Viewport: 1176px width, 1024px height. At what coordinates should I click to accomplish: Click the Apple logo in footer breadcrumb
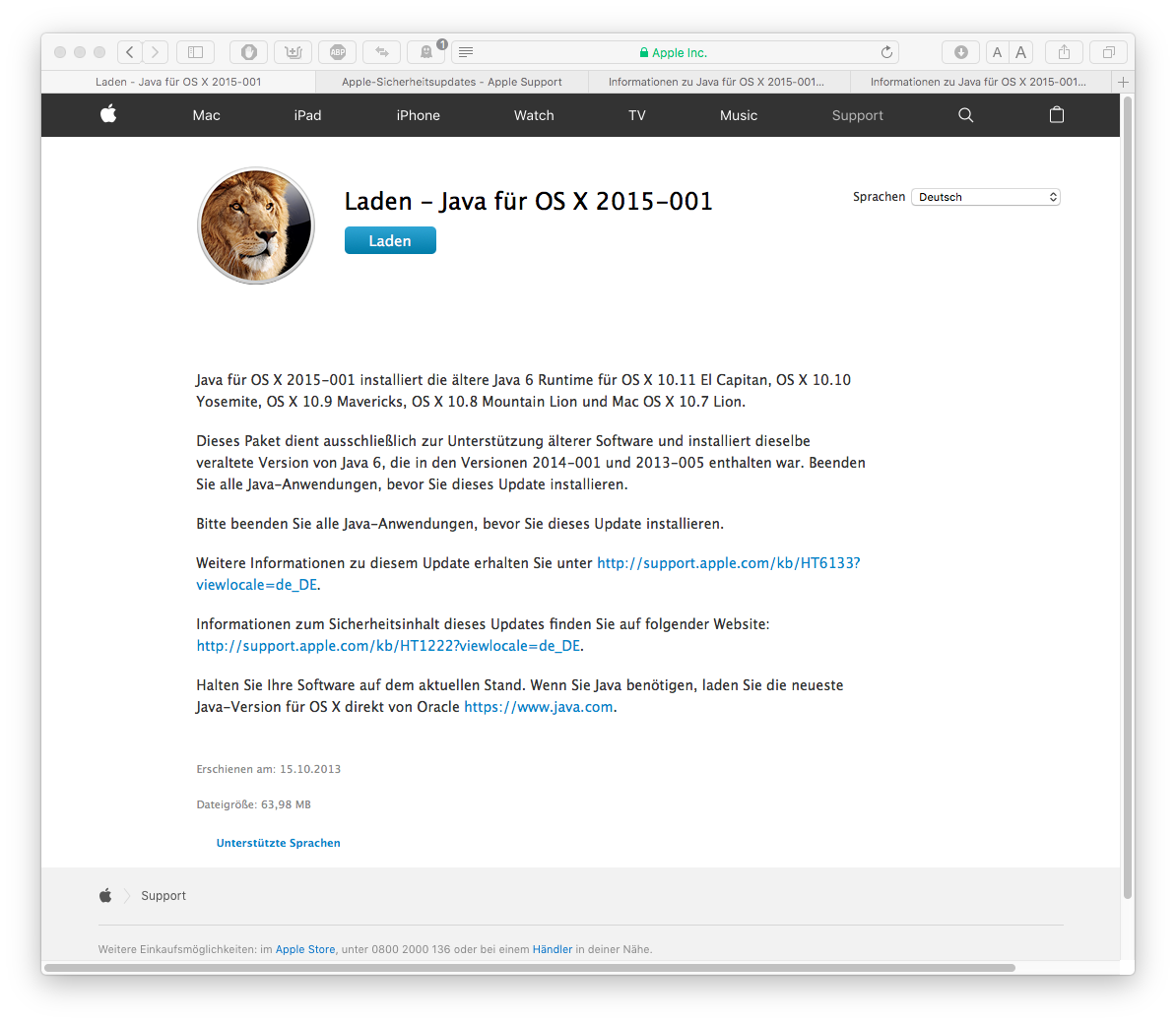point(105,895)
